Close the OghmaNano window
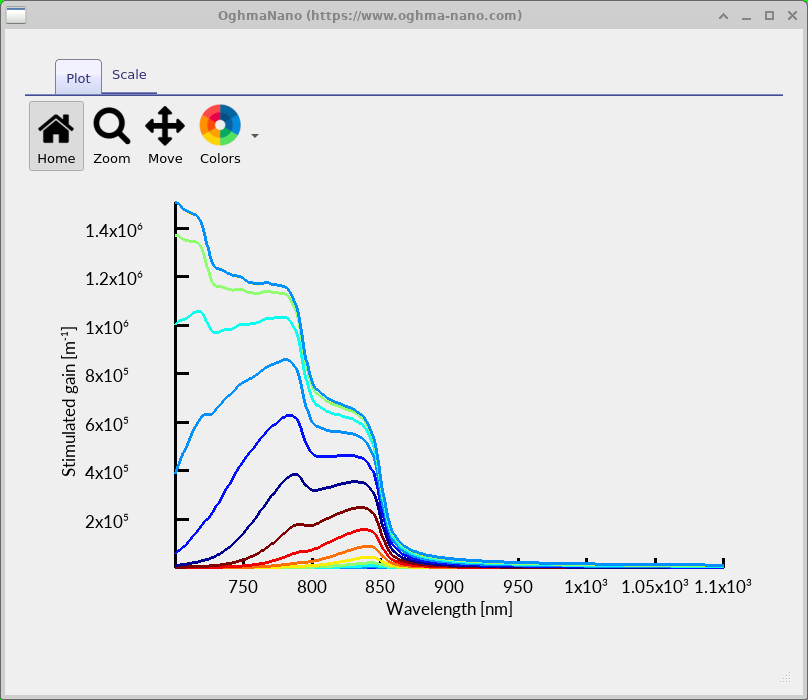The height and width of the screenshot is (700, 808). (x=793, y=16)
